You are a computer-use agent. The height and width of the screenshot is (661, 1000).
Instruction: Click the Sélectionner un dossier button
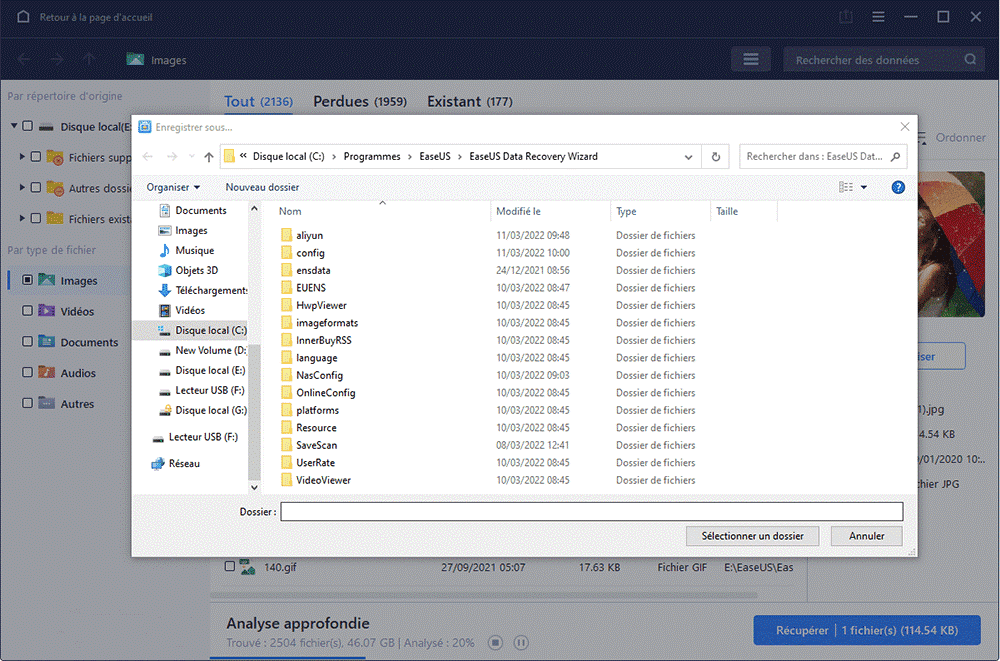753,536
